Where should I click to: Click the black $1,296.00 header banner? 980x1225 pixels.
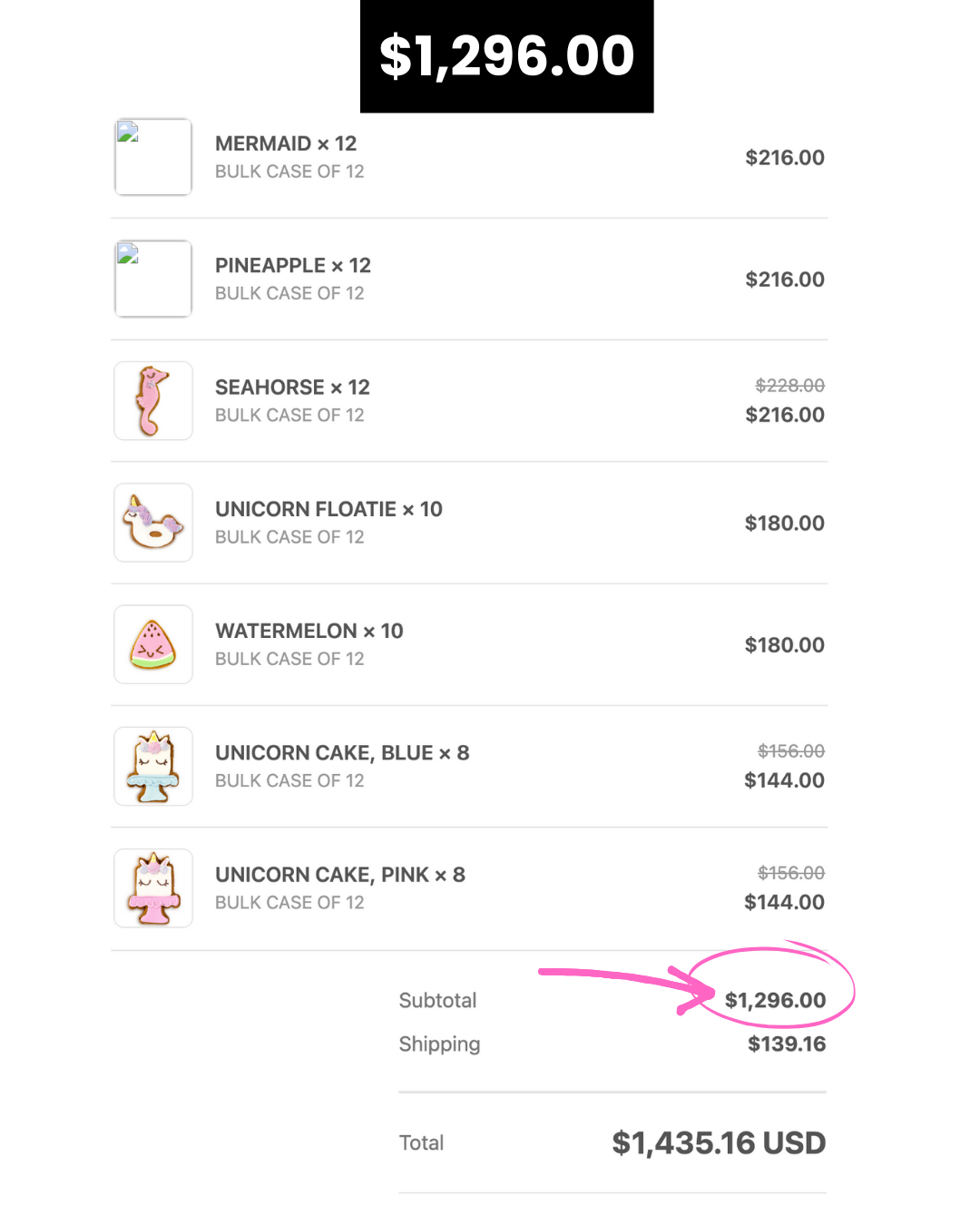pos(506,56)
